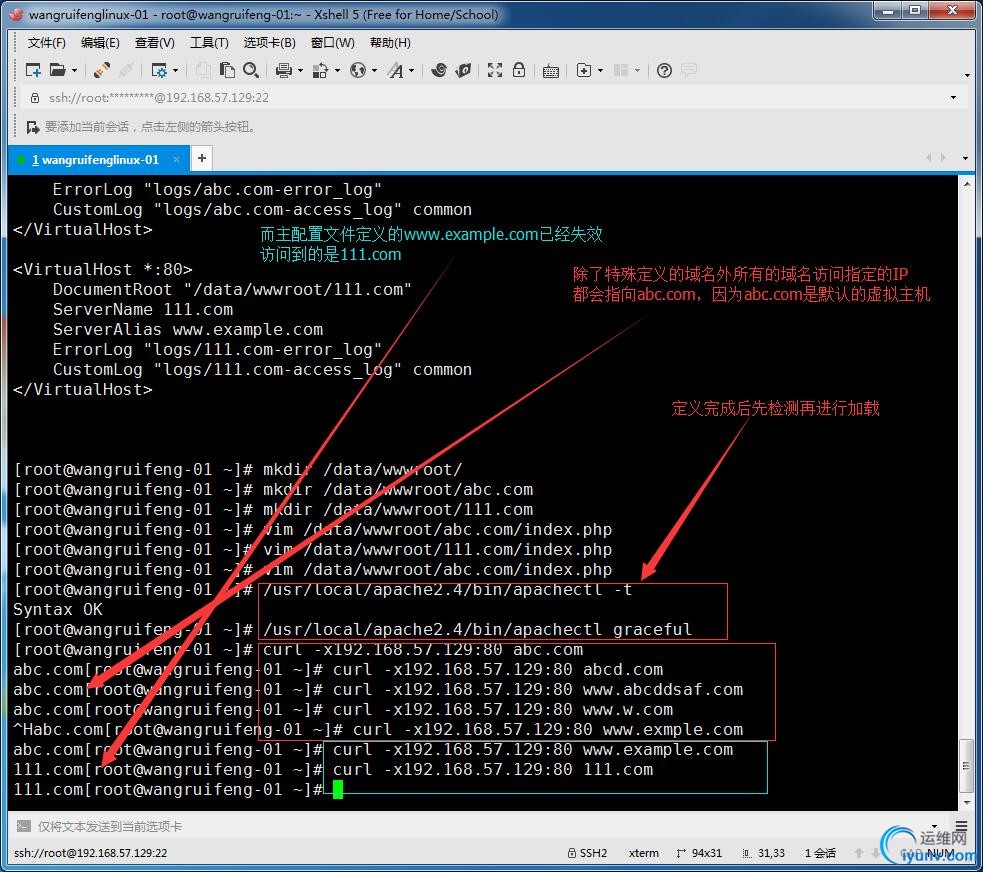The image size is (983, 872).
Task: Click the toolbar options overflow arrow
Action: tap(967, 75)
